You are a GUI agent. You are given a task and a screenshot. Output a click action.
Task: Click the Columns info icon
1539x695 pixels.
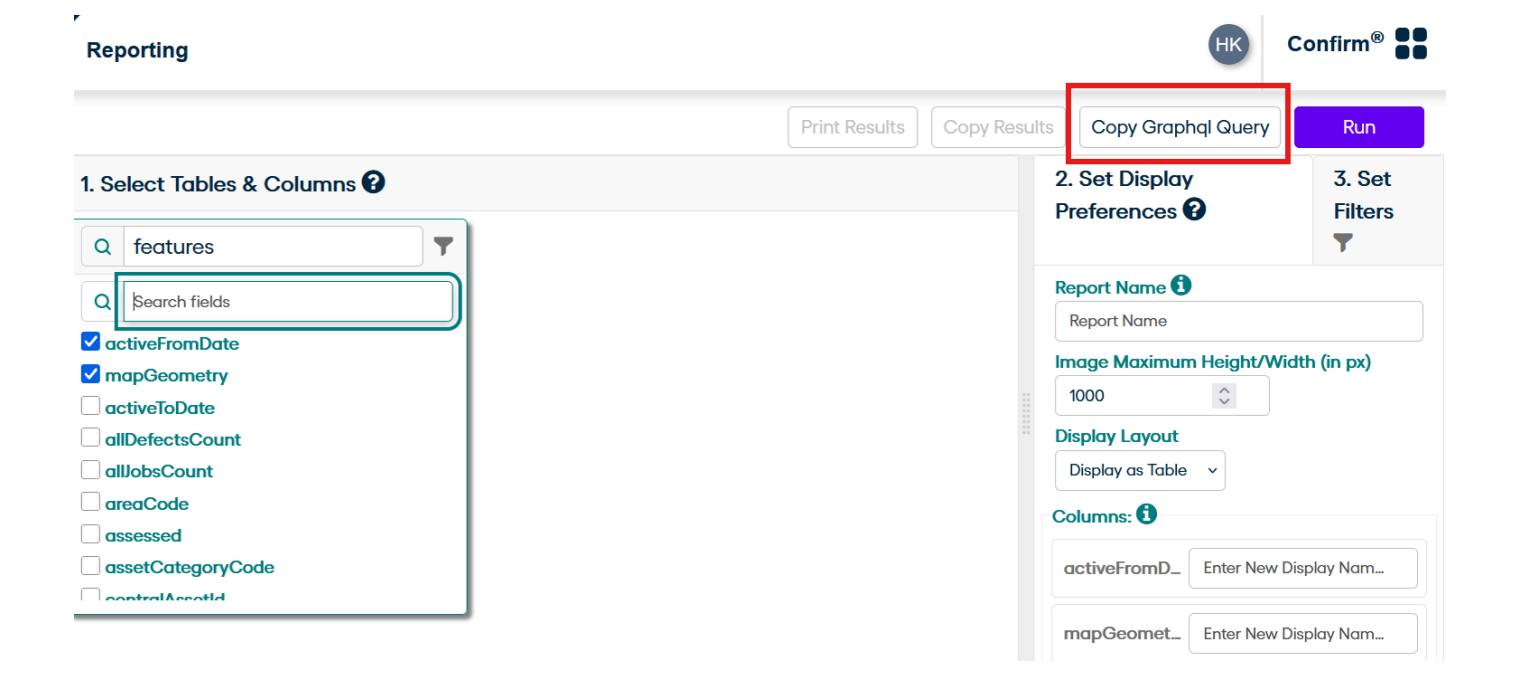tap(1146, 514)
